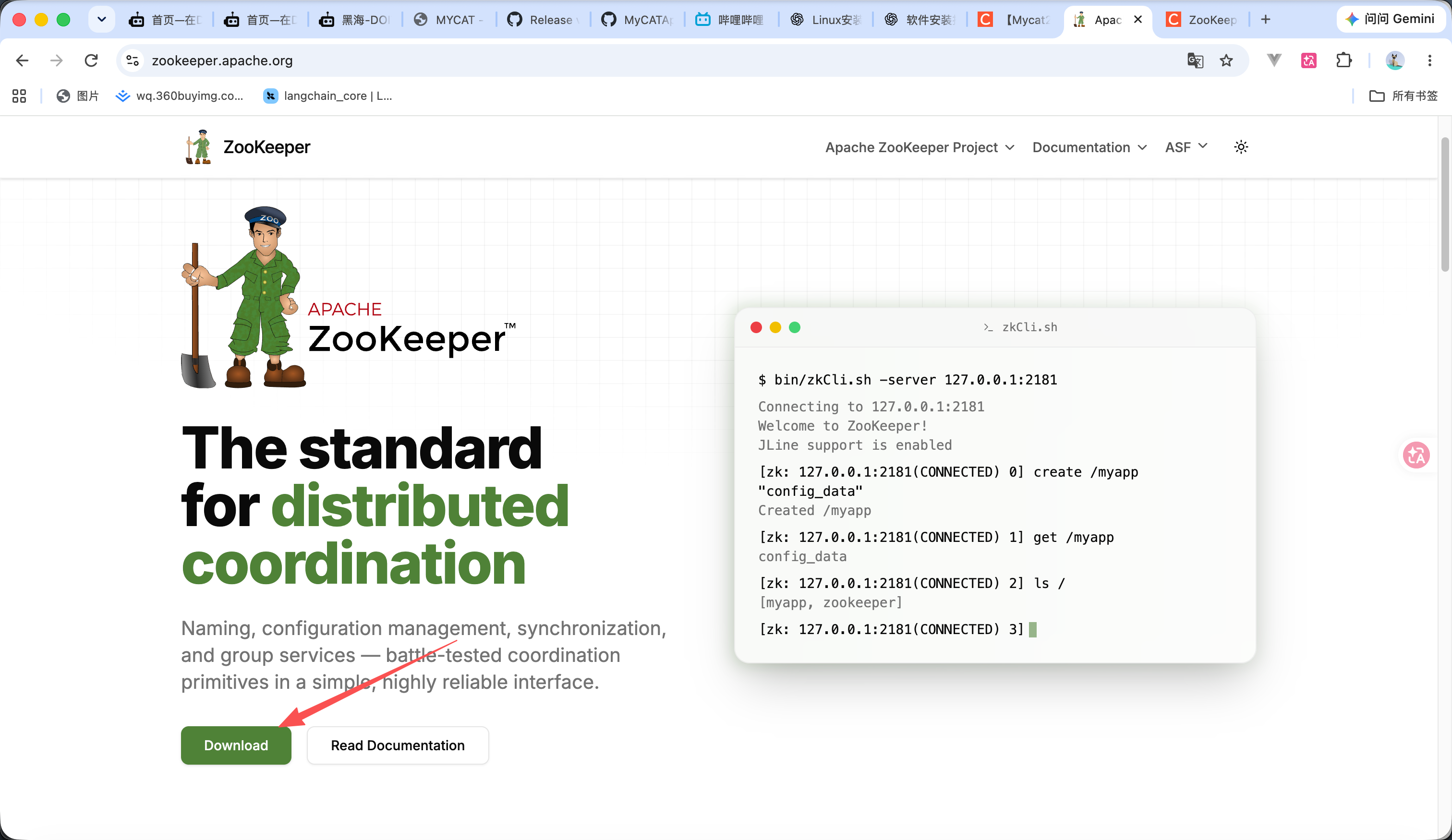Open the browser extensions puzzle icon

(x=1343, y=60)
